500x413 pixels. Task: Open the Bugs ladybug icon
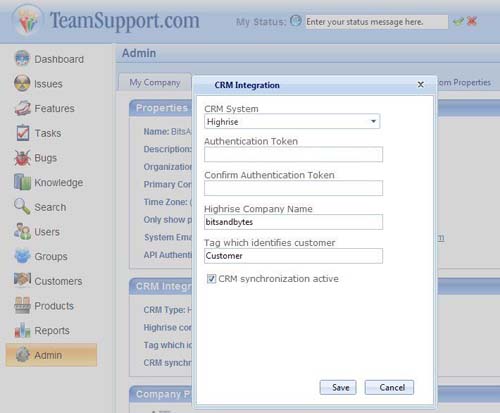22,157
